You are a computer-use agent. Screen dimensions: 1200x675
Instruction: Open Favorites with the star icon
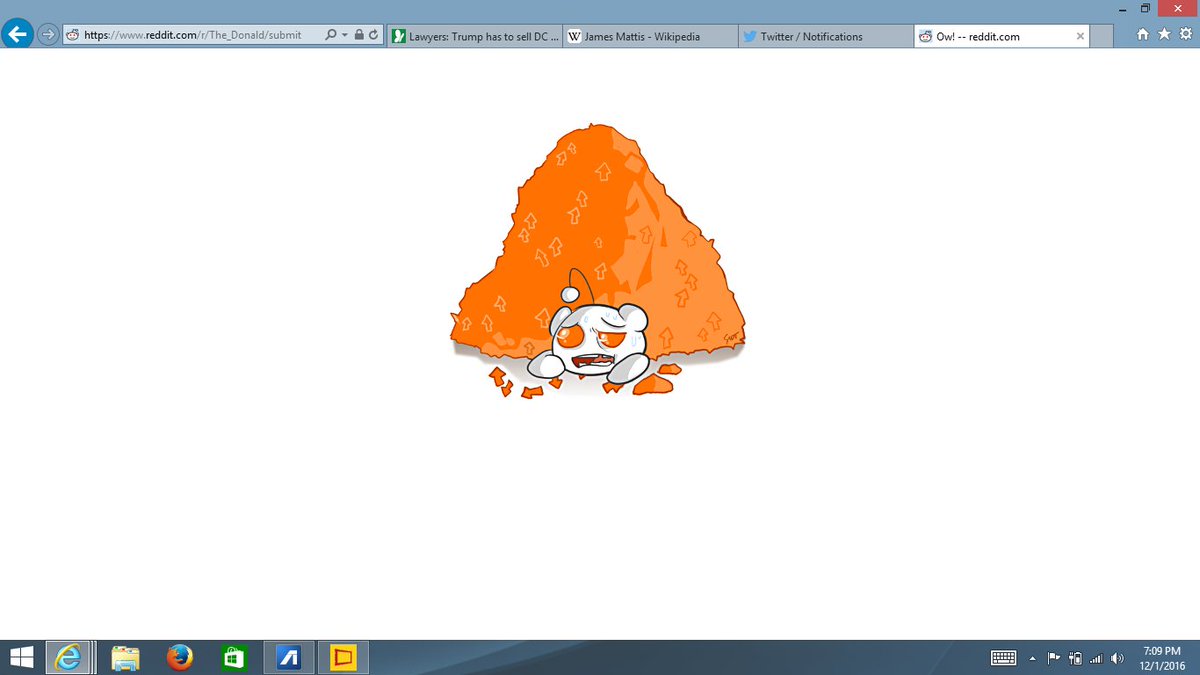click(1164, 35)
